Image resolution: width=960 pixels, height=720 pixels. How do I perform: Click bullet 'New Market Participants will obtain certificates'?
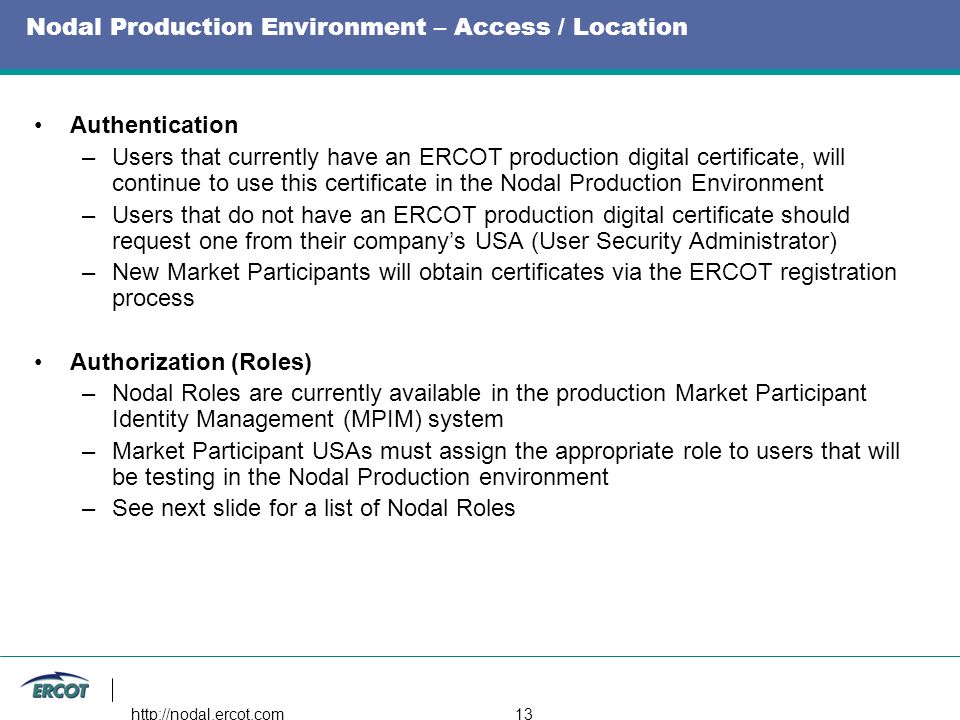click(x=504, y=285)
